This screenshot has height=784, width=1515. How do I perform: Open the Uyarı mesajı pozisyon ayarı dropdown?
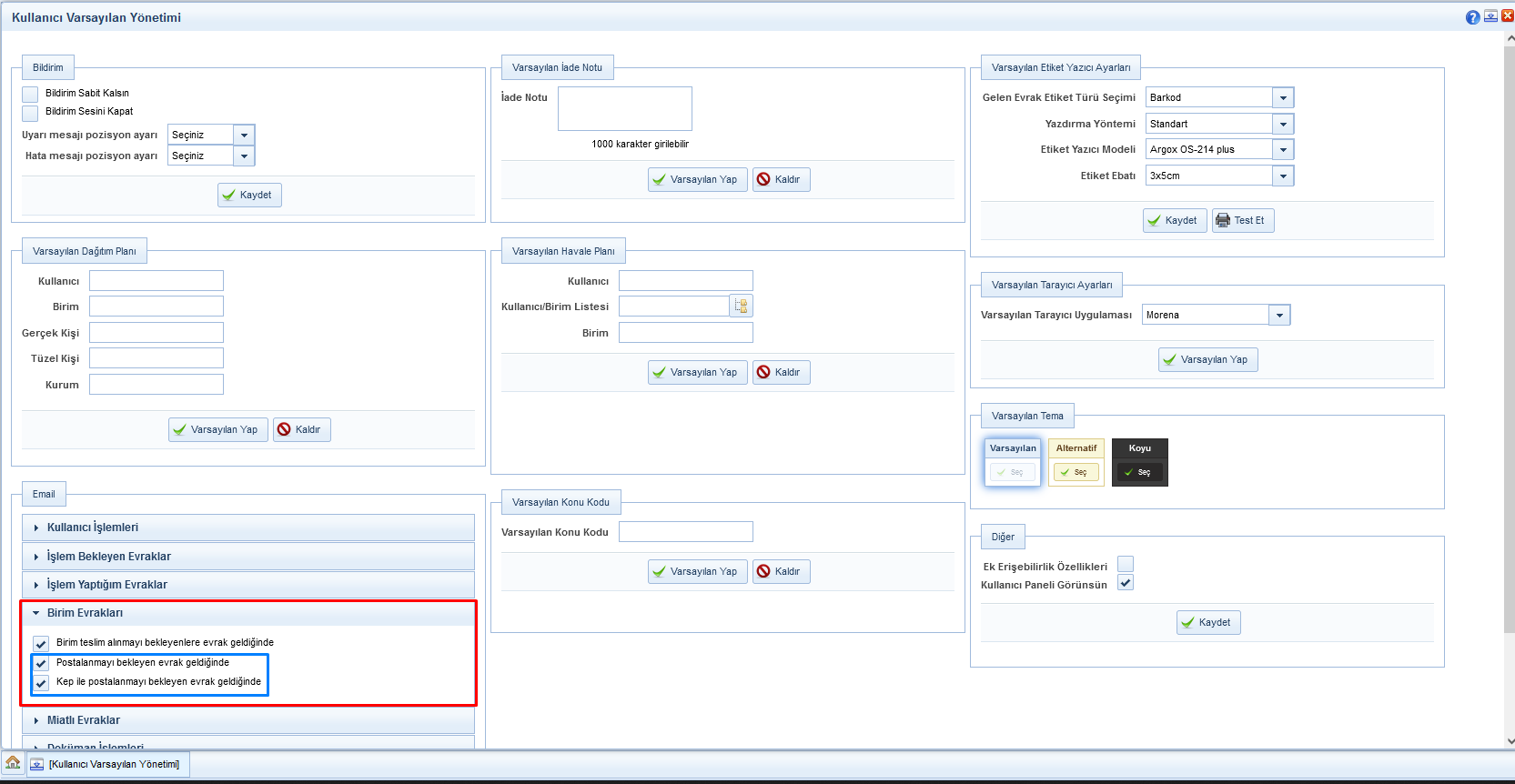244,135
